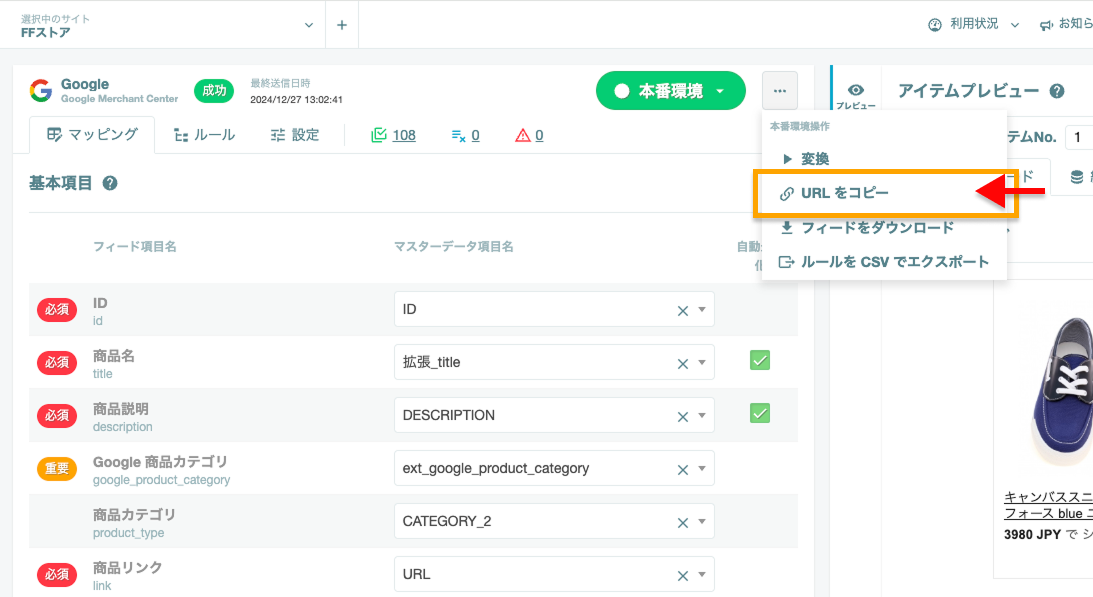Click the 商品リンク field name
The width and height of the screenshot is (1093, 597).
(x=128, y=568)
